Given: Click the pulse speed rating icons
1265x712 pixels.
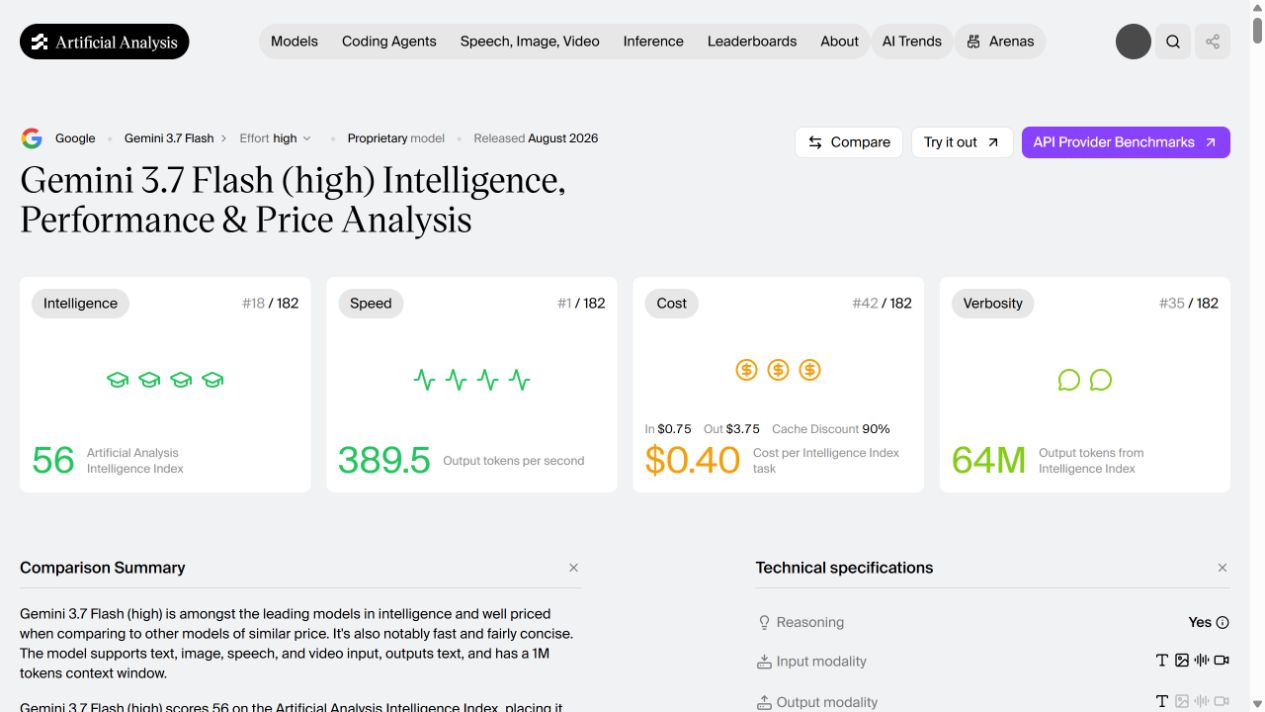Looking at the screenshot, I should (x=472, y=380).
